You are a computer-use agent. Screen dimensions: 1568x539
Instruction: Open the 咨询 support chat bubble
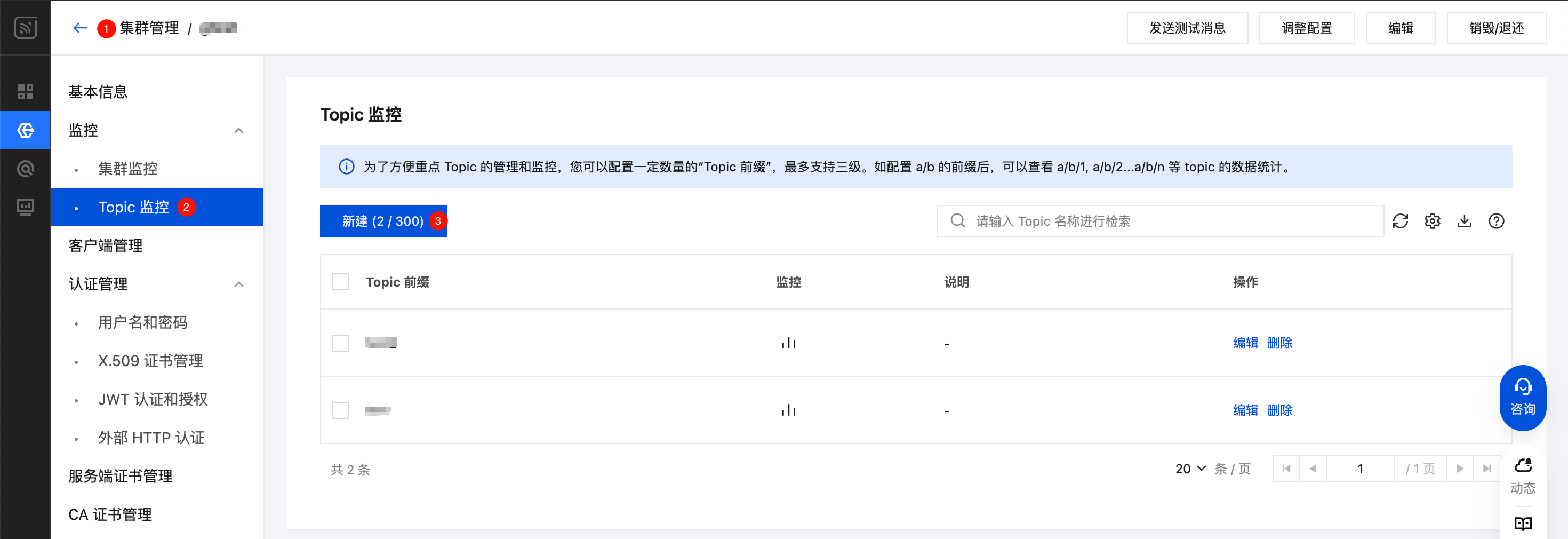coord(1522,397)
